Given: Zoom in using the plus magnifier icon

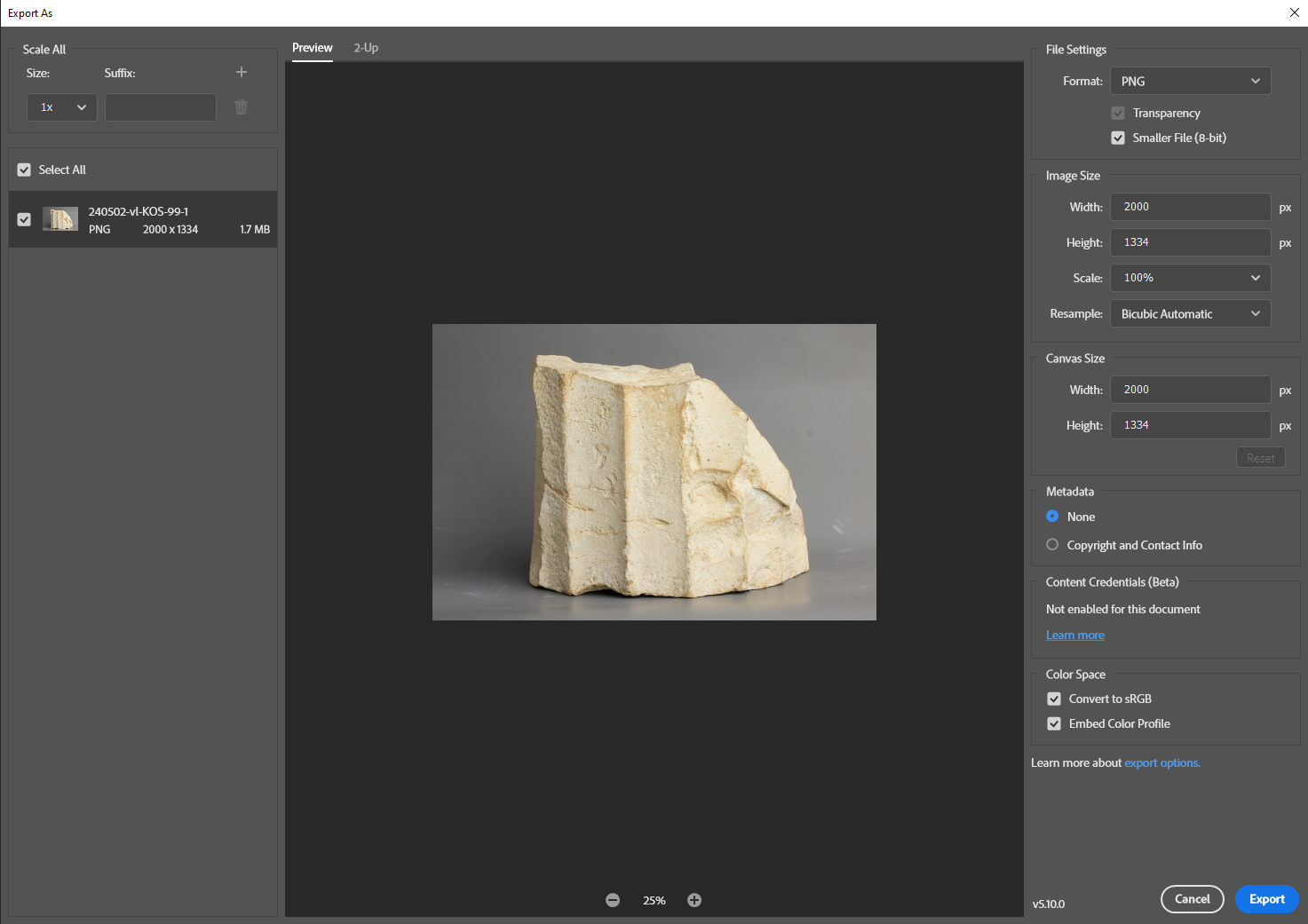Looking at the screenshot, I should [x=694, y=900].
